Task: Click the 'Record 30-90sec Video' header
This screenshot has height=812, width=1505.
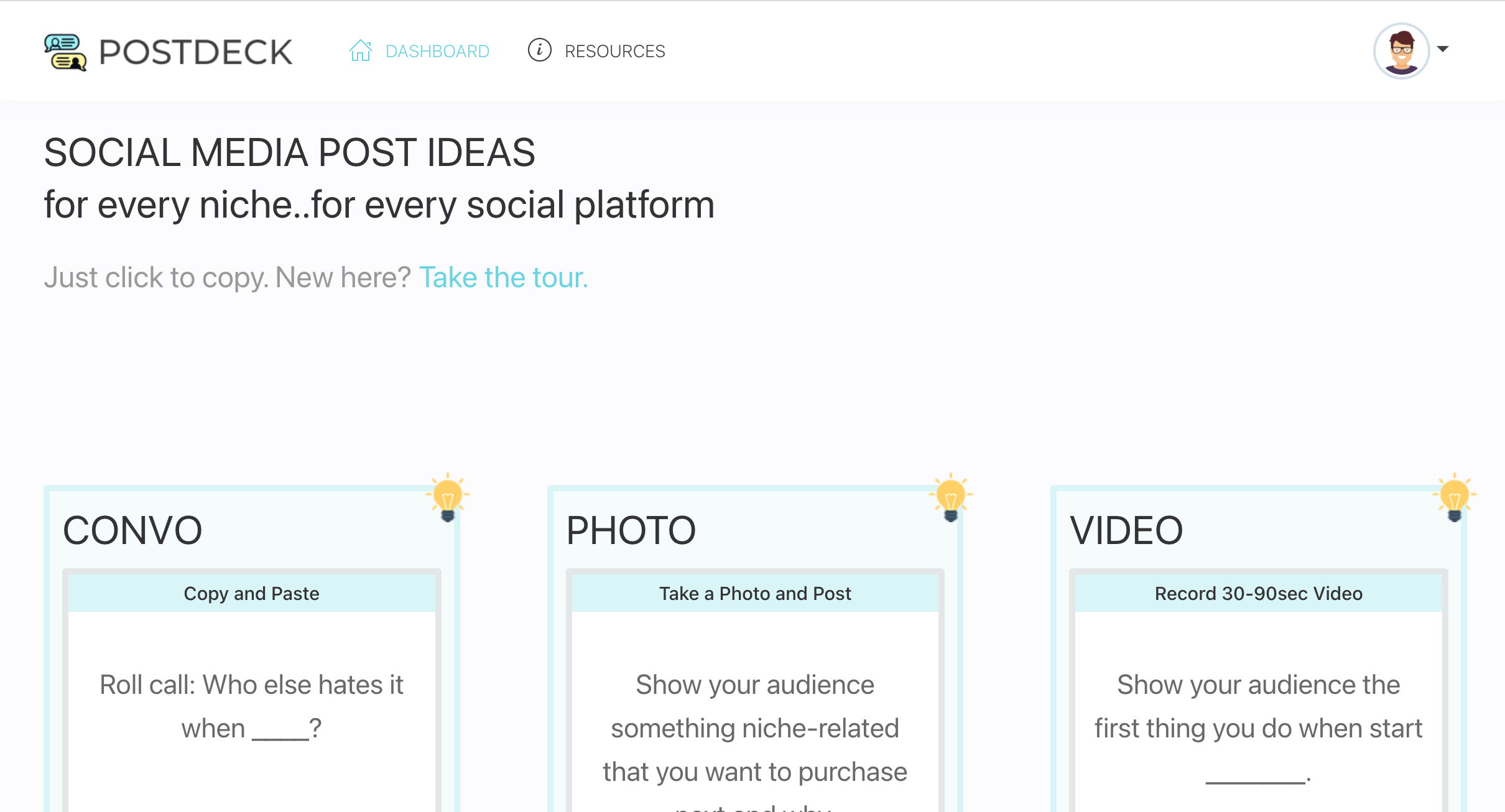Action: point(1258,593)
